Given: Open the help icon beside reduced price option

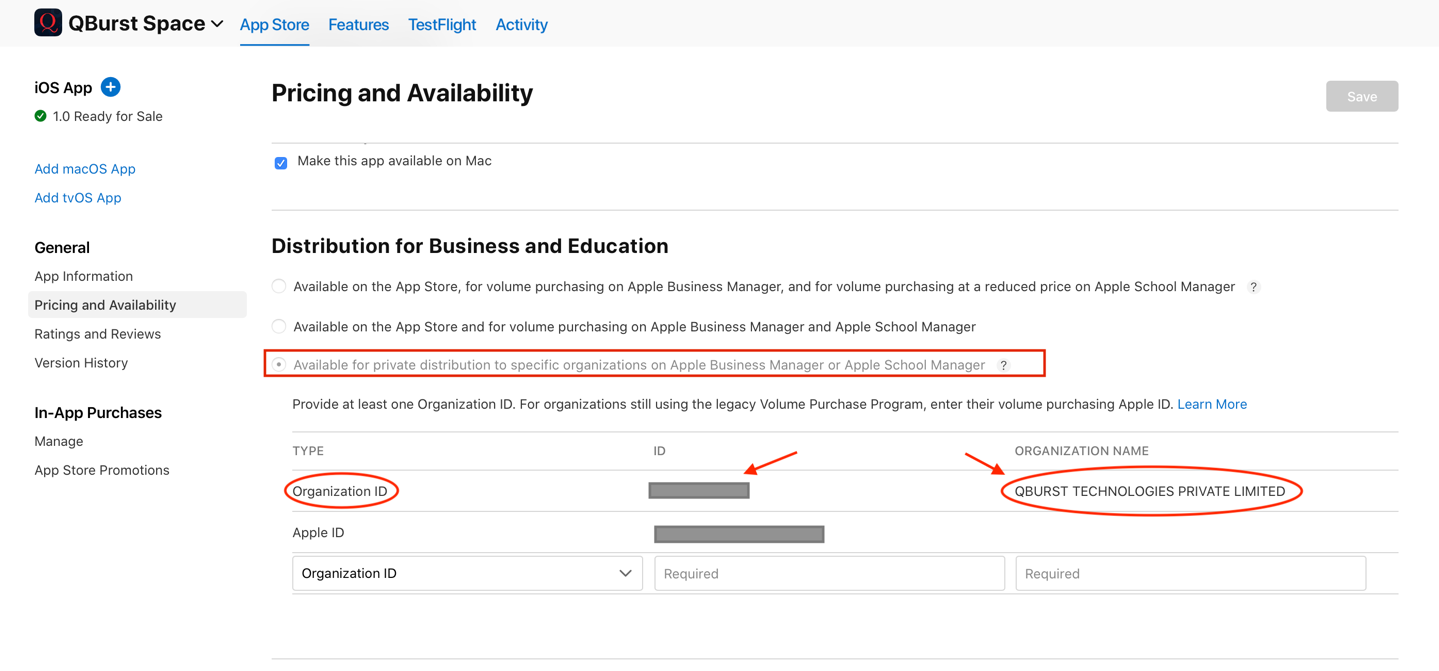Looking at the screenshot, I should point(1253,287).
